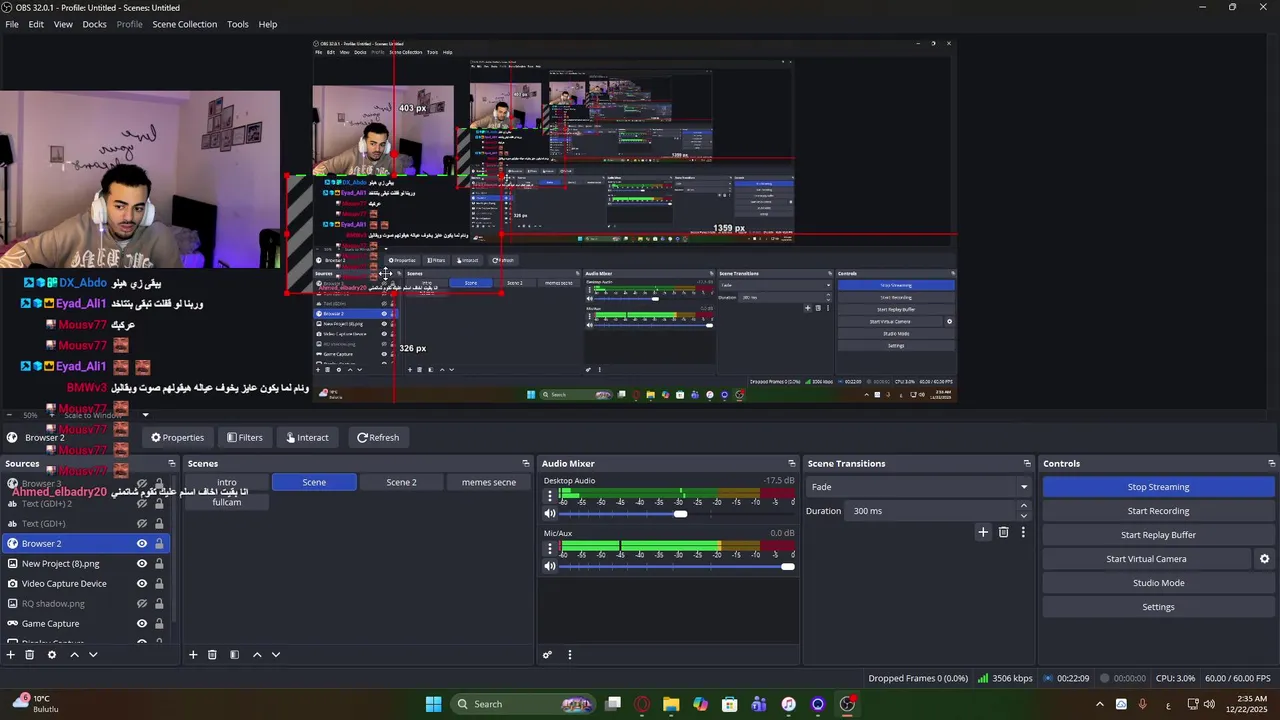This screenshot has height=720, width=1280.
Task: Click Stop Streaming button
Action: coord(1158,487)
